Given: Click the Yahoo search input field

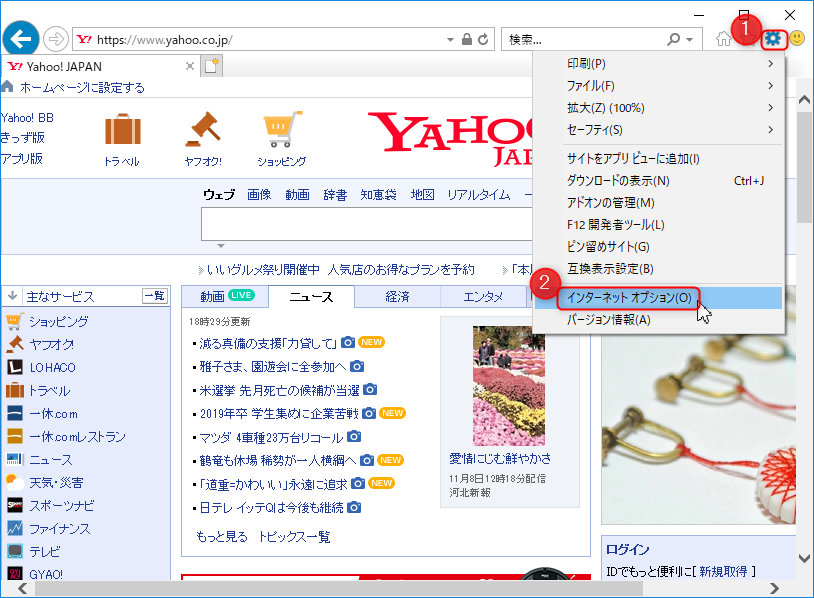Looking at the screenshot, I should (367, 224).
